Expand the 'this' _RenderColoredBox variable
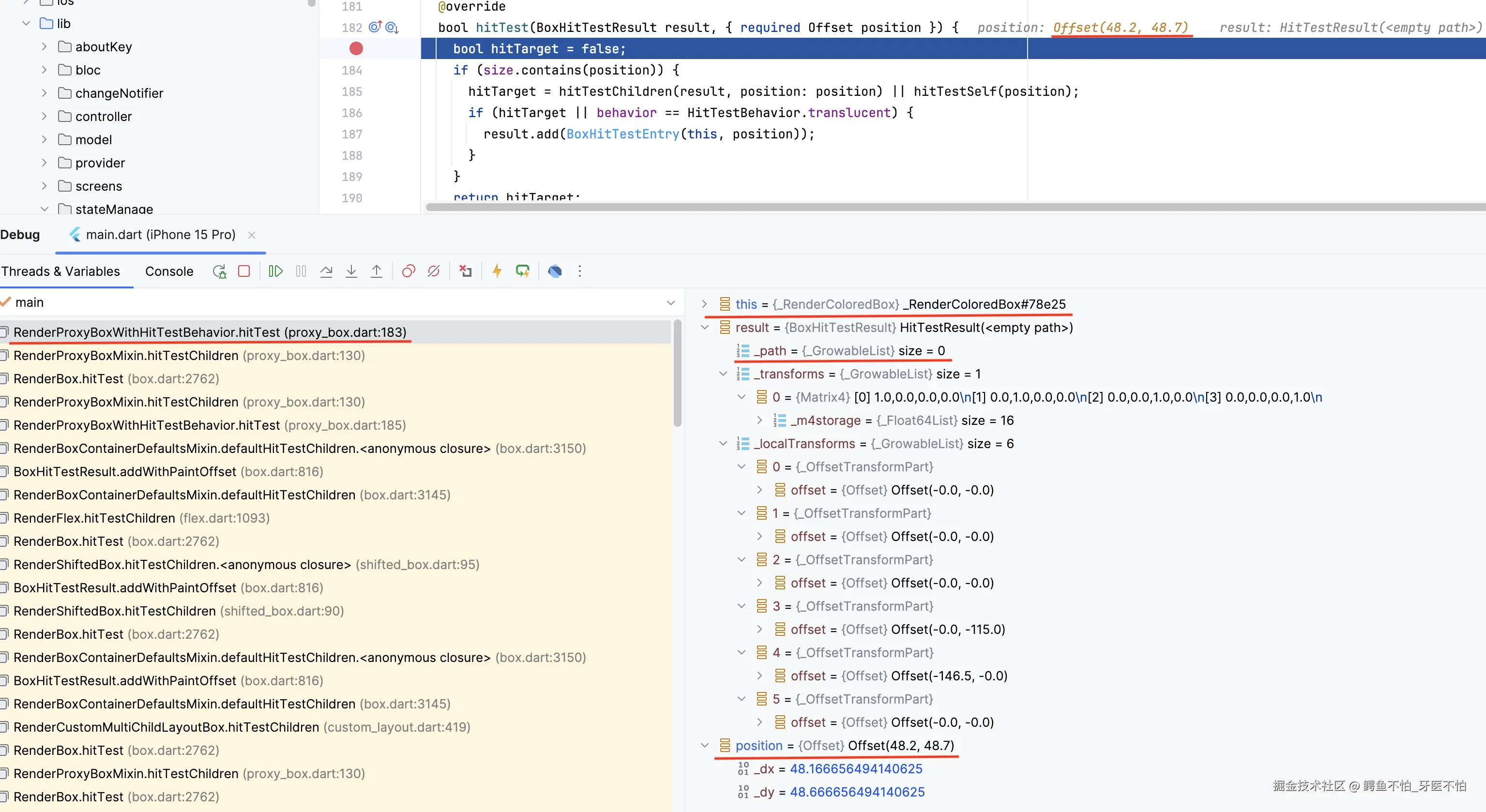The height and width of the screenshot is (812, 1486). point(704,304)
